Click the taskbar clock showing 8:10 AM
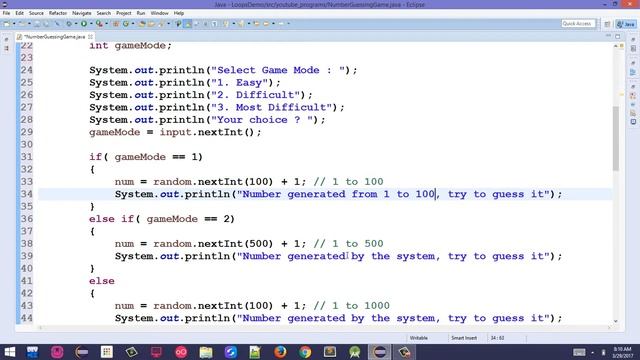Image resolution: width=640 pixels, height=360 pixels. coord(622,352)
